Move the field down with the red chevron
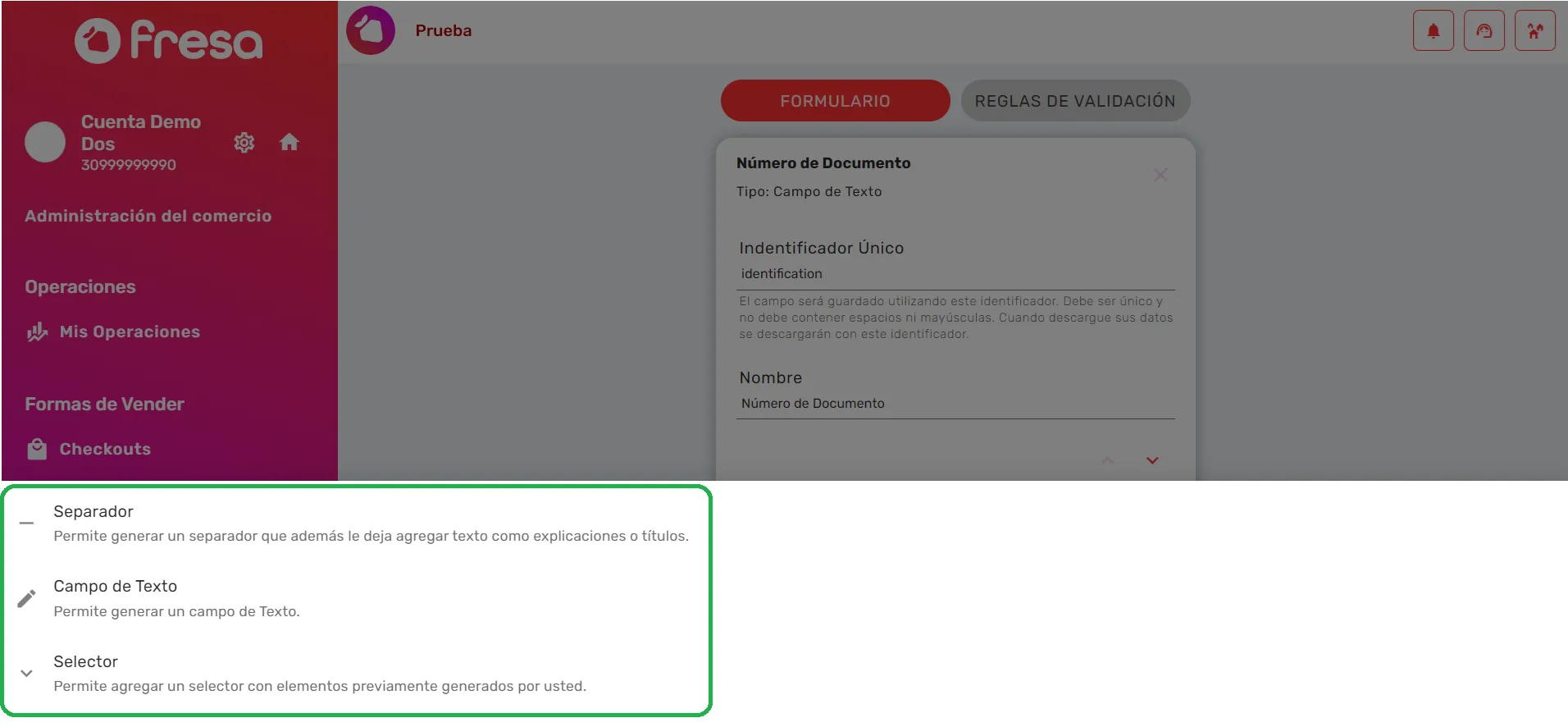Viewport: 1568px width, 727px height. pyautogui.click(x=1152, y=460)
